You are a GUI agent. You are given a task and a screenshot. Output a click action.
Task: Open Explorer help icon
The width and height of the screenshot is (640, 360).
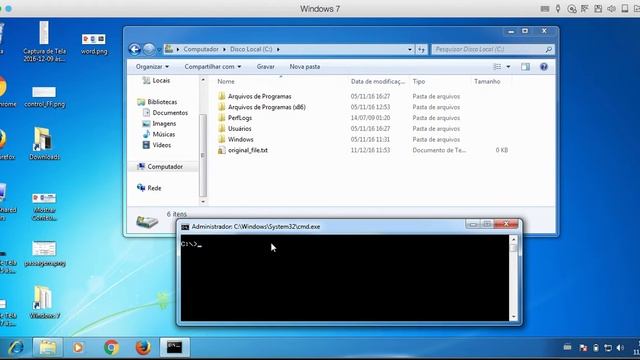(544, 67)
